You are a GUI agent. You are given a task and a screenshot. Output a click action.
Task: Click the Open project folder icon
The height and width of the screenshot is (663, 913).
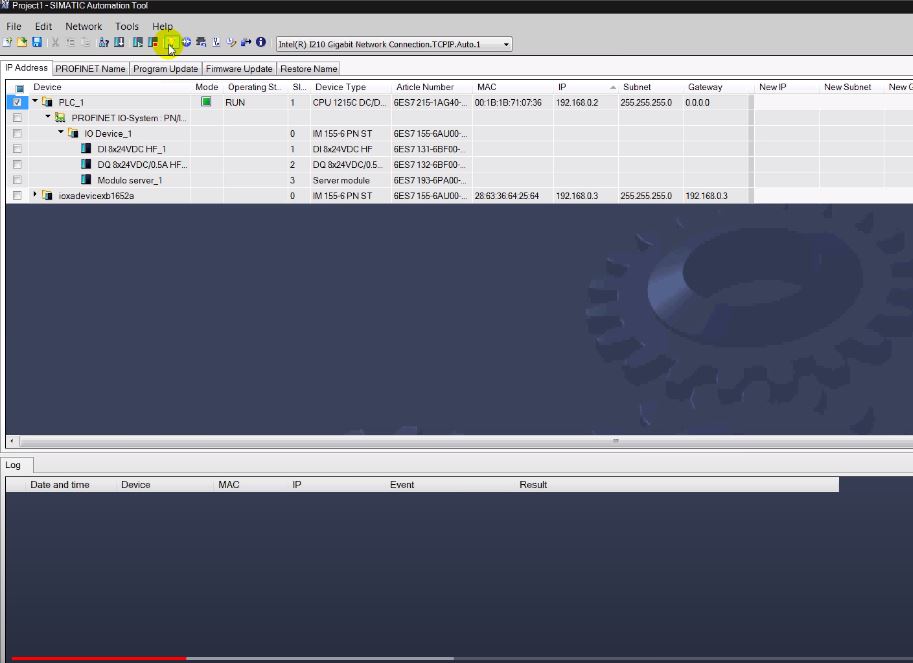[x=21, y=43]
